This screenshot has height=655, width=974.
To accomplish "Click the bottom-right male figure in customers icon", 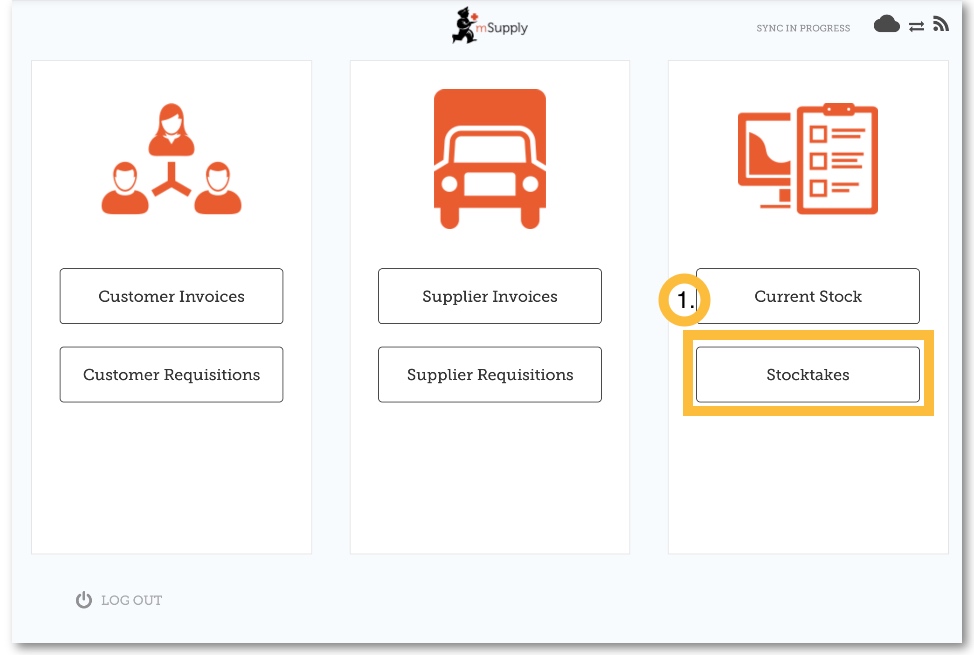I will [x=217, y=189].
